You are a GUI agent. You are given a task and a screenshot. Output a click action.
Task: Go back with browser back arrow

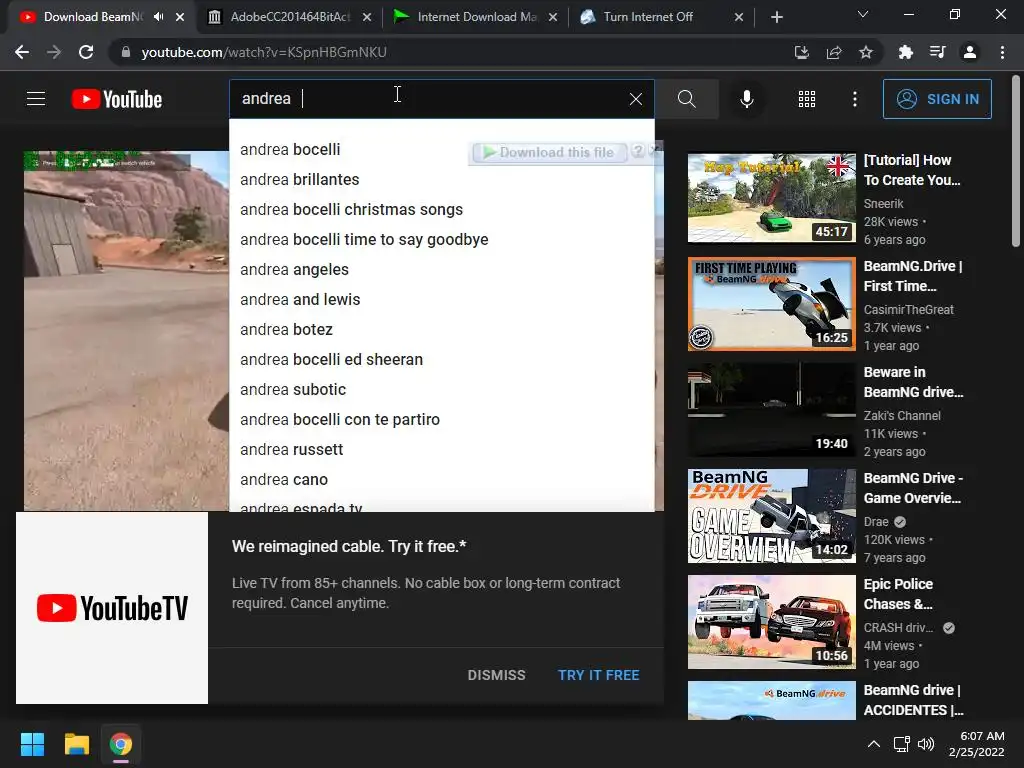22,52
